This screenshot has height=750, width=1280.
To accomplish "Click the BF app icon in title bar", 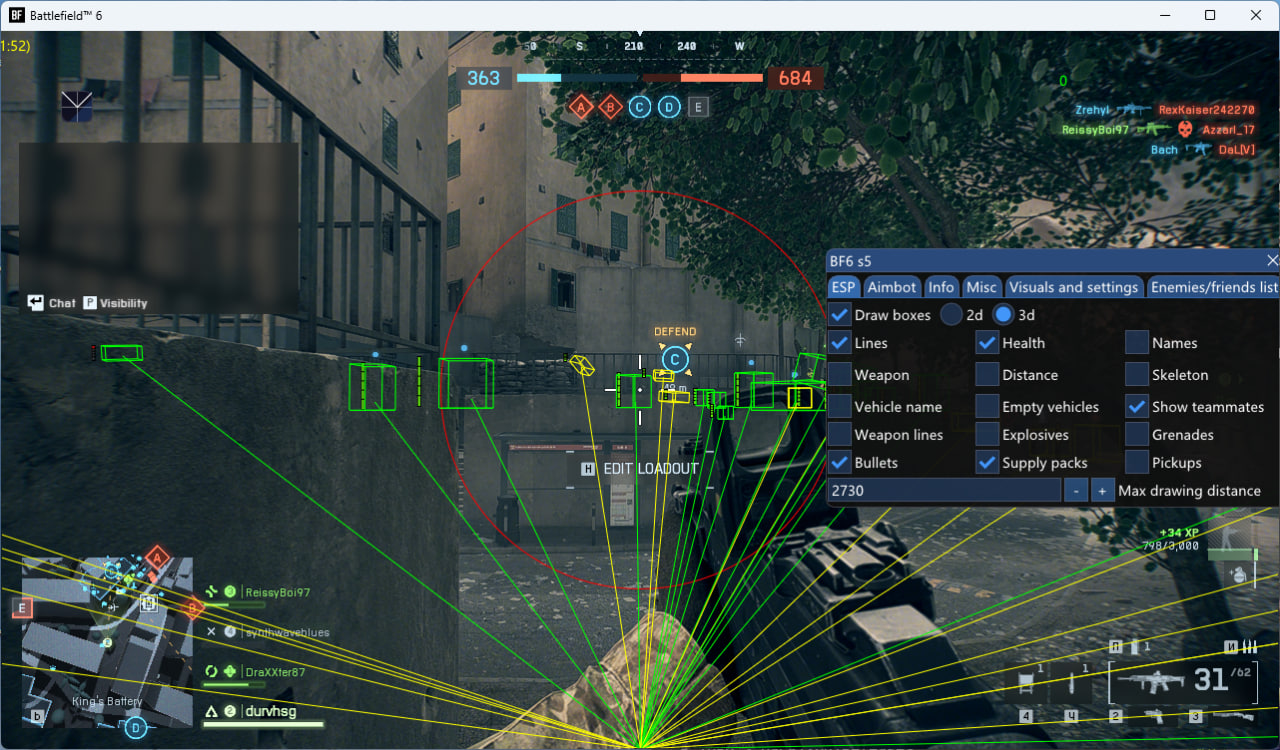I will (17, 16).
